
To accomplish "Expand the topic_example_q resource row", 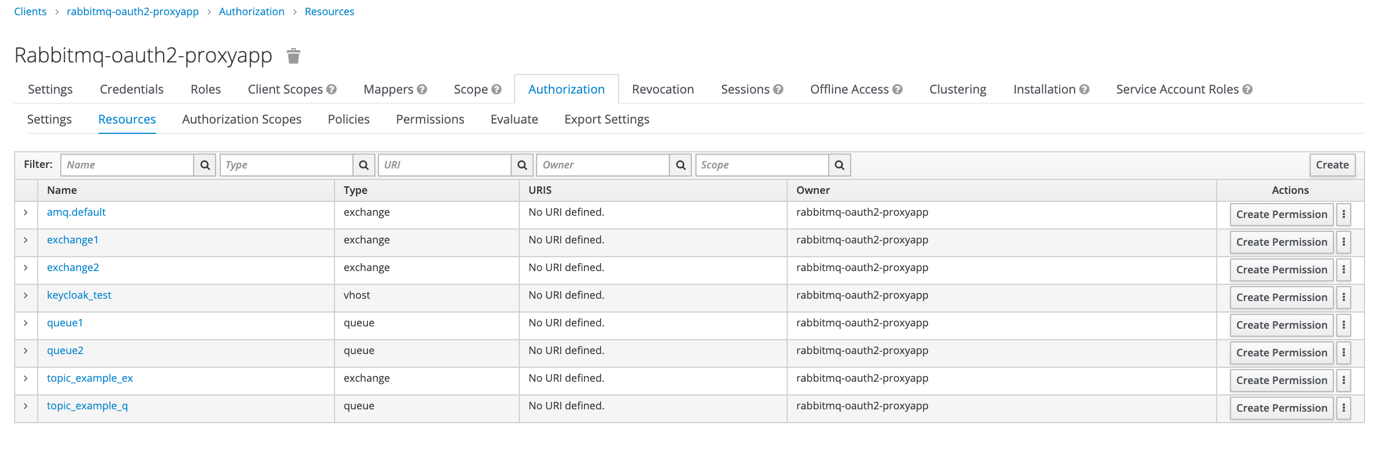I will [x=26, y=406].
